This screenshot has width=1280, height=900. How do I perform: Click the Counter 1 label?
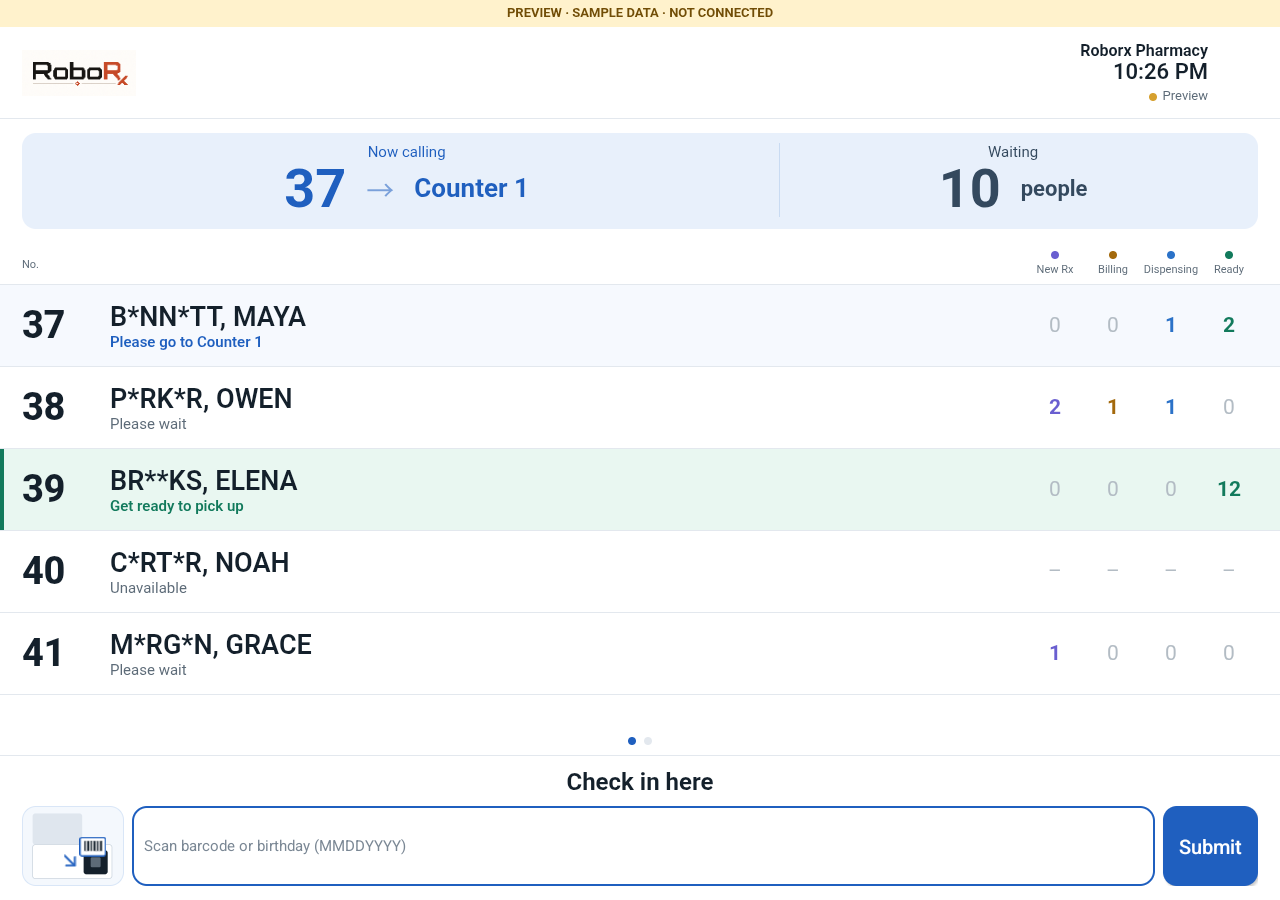click(x=471, y=188)
